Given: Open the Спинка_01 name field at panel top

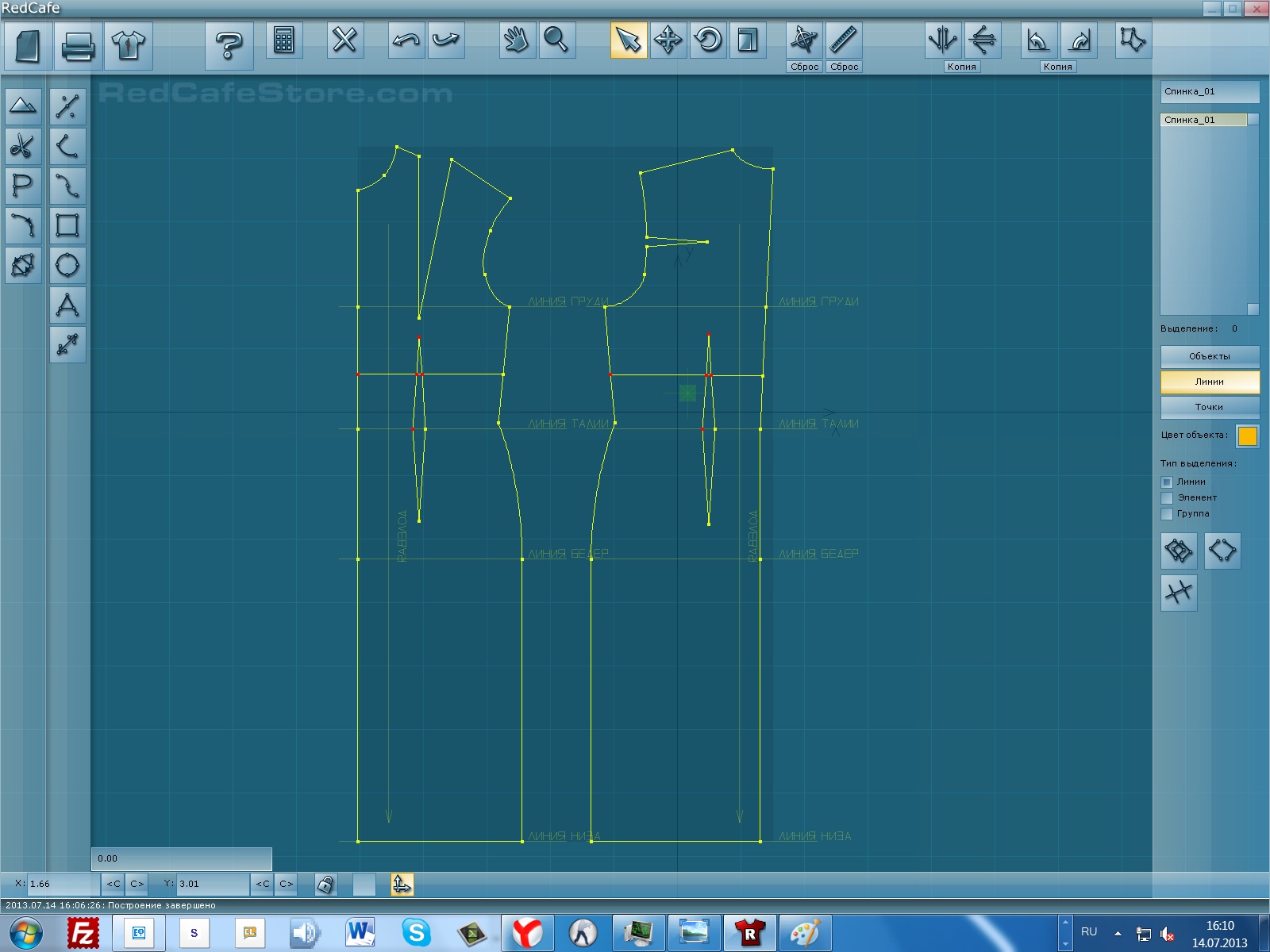Looking at the screenshot, I should (x=1209, y=92).
